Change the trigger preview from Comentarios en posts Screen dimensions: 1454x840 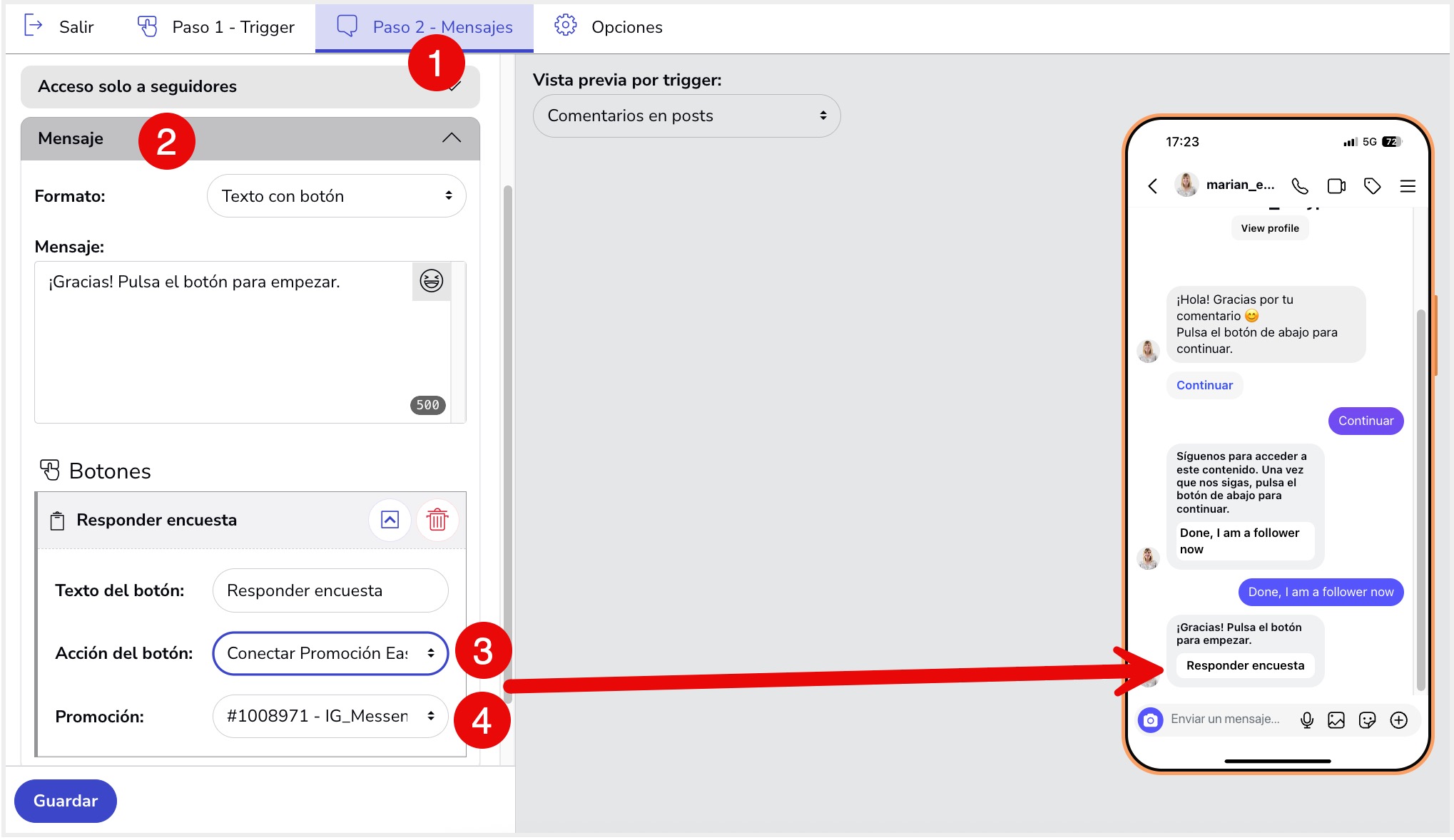[686, 116]
